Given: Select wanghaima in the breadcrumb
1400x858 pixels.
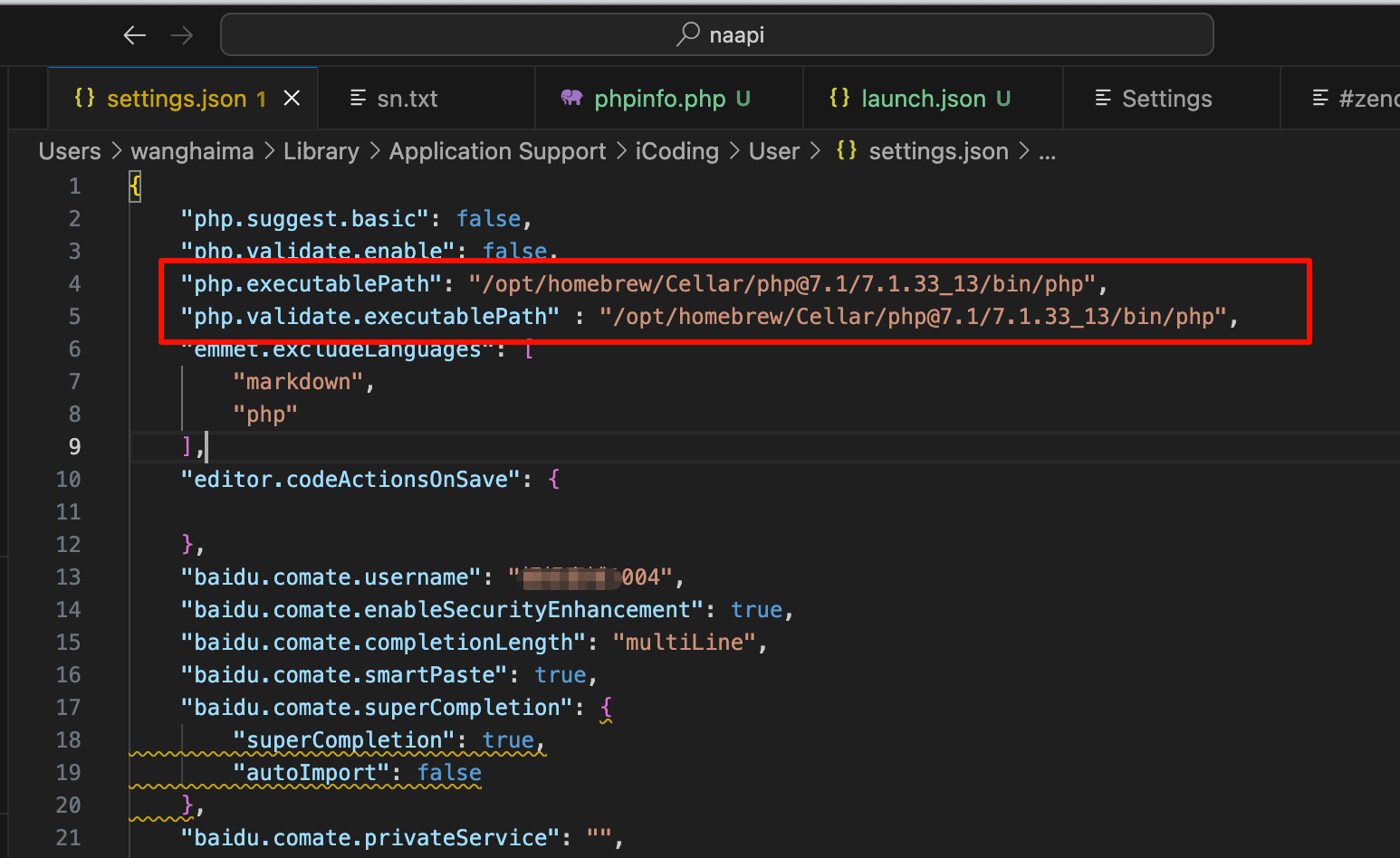Looking at the screenshot, I should click(192, 151).
